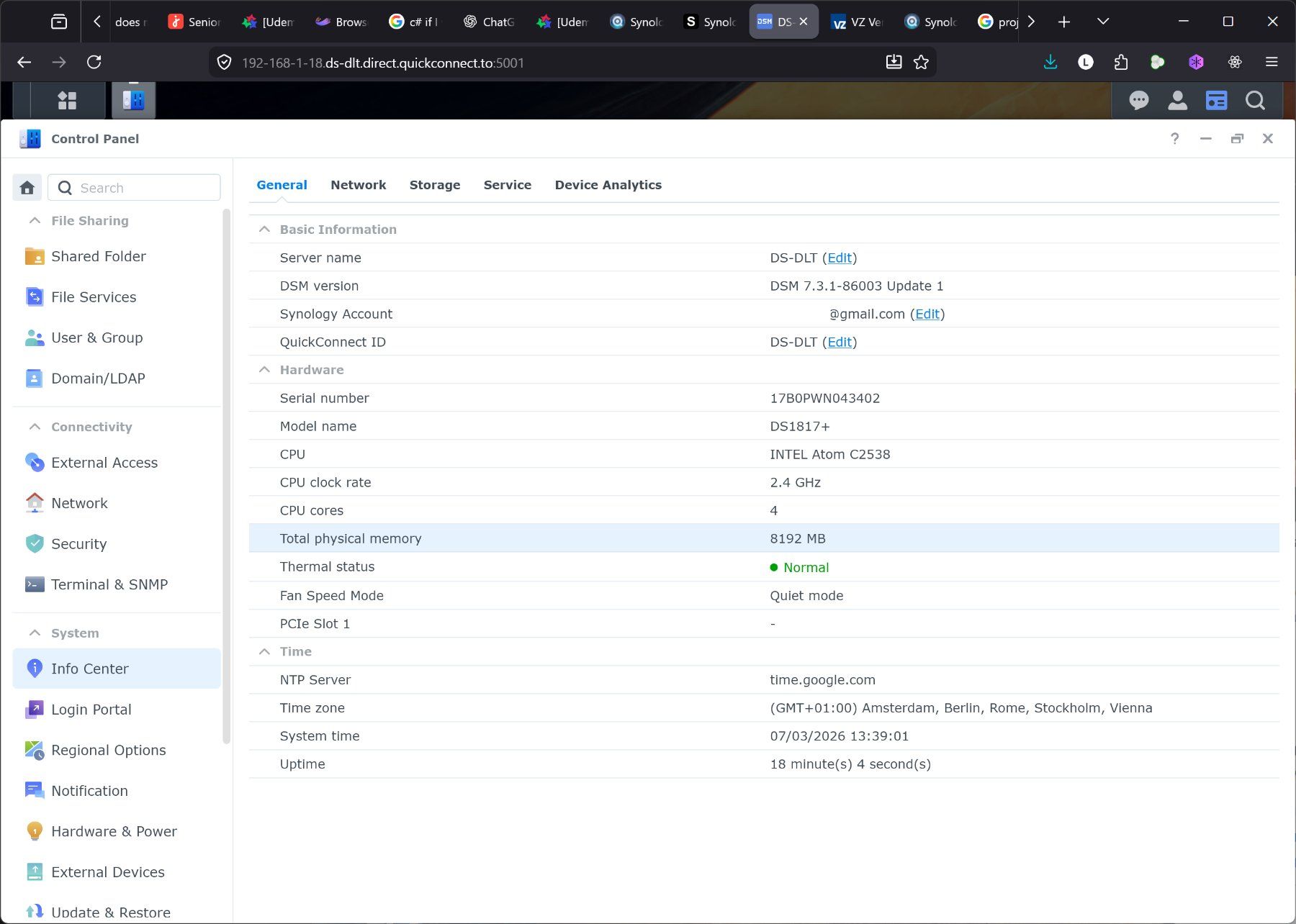Select Info Center in sidebar
Screen dimensions: 1296x924
pyautogui.click(x=117, y=669)
